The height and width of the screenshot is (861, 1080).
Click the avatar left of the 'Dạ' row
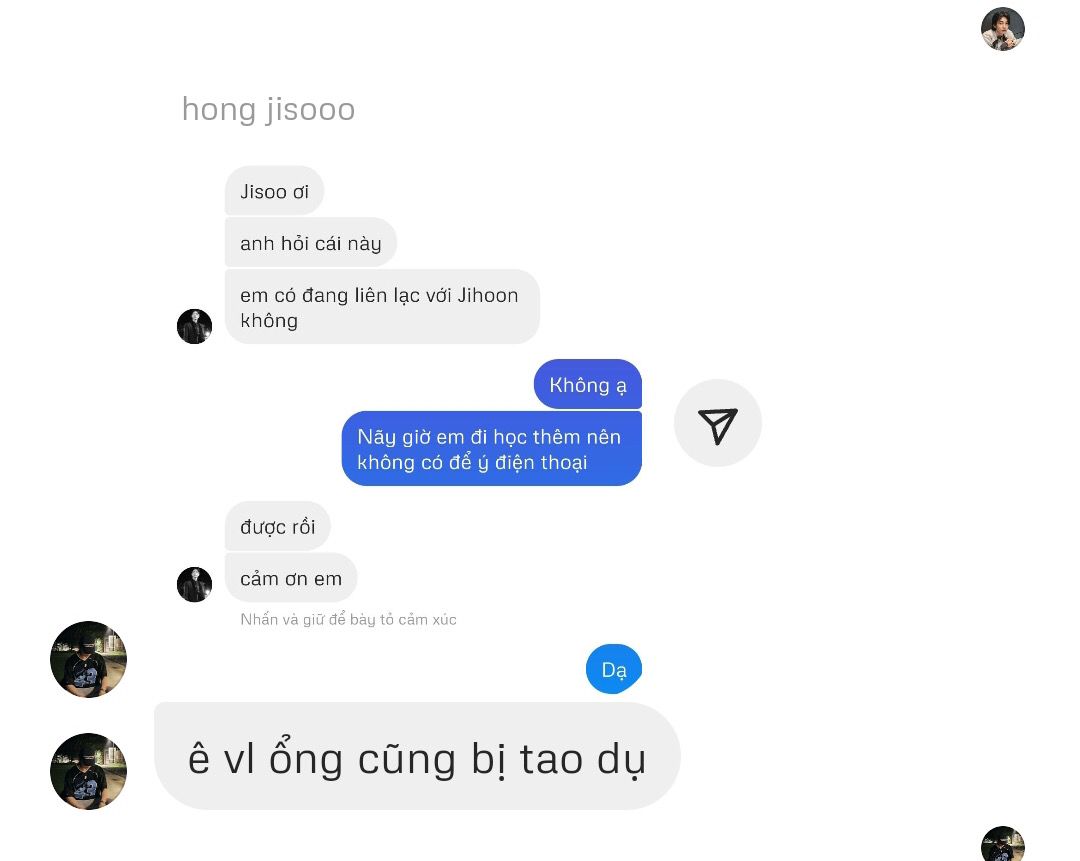click(88, 659)
